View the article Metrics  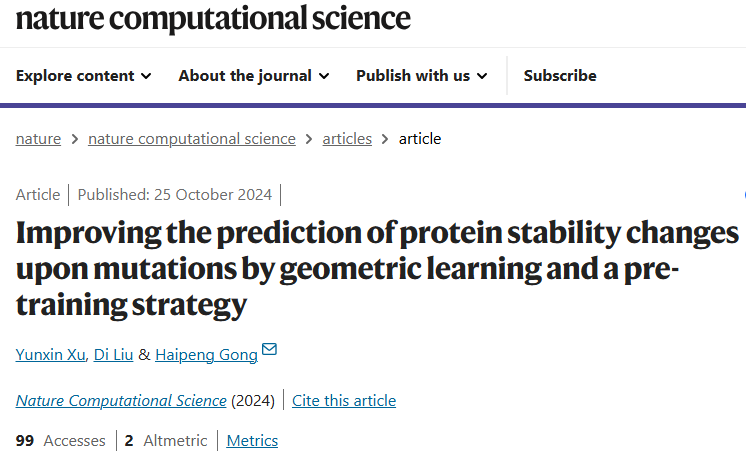tap(252, 441)
